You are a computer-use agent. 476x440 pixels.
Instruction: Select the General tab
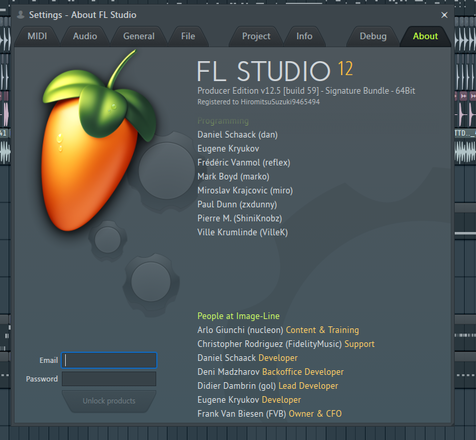[139, 36]
